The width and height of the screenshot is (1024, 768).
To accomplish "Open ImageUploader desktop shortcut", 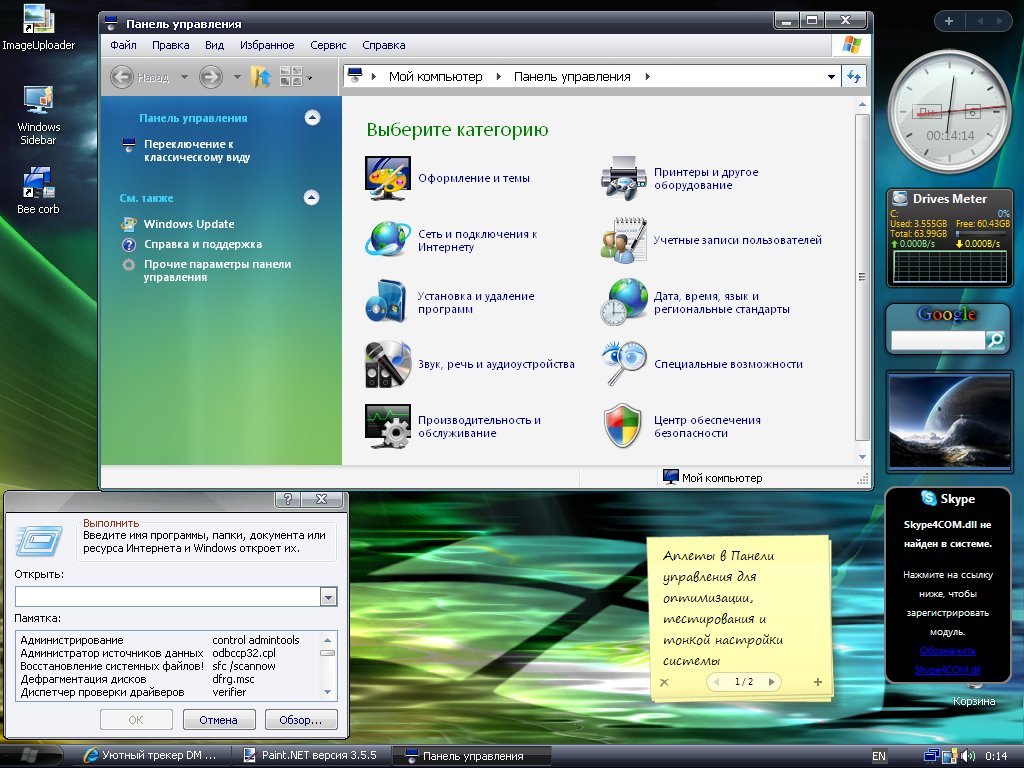I will click(x=39, y=27).
